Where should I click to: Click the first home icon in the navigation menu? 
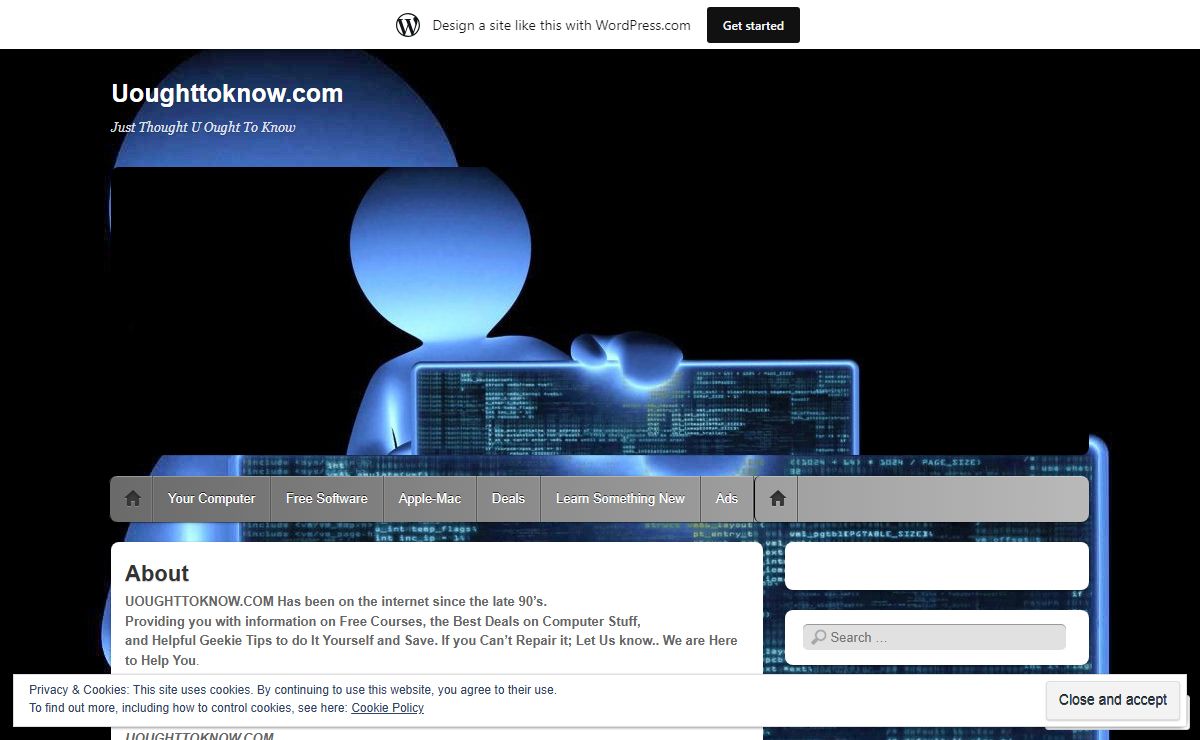click(x=132, y=498)
